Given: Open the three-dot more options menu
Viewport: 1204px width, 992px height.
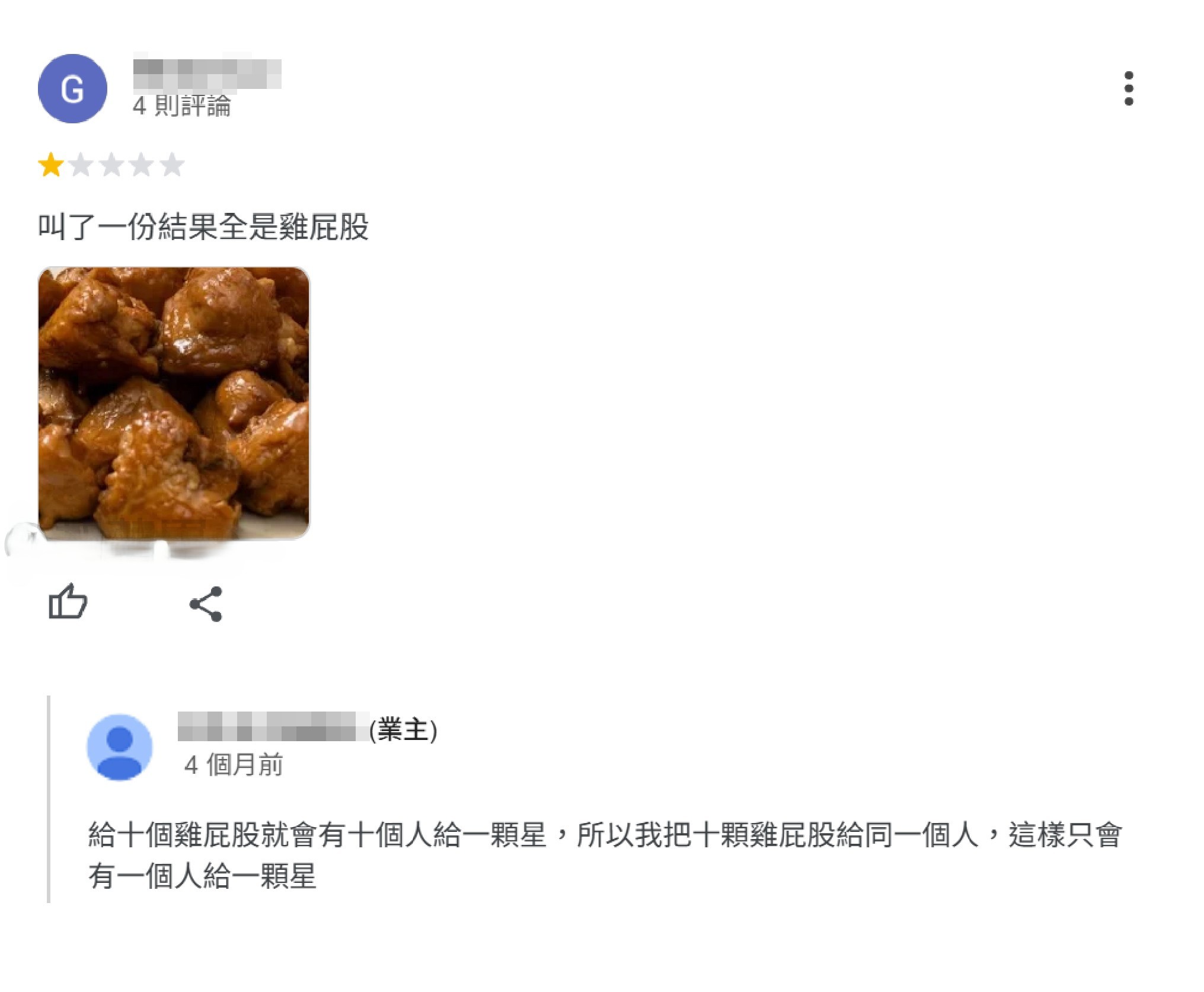Looking at the screenshot, I should 1129,89.
